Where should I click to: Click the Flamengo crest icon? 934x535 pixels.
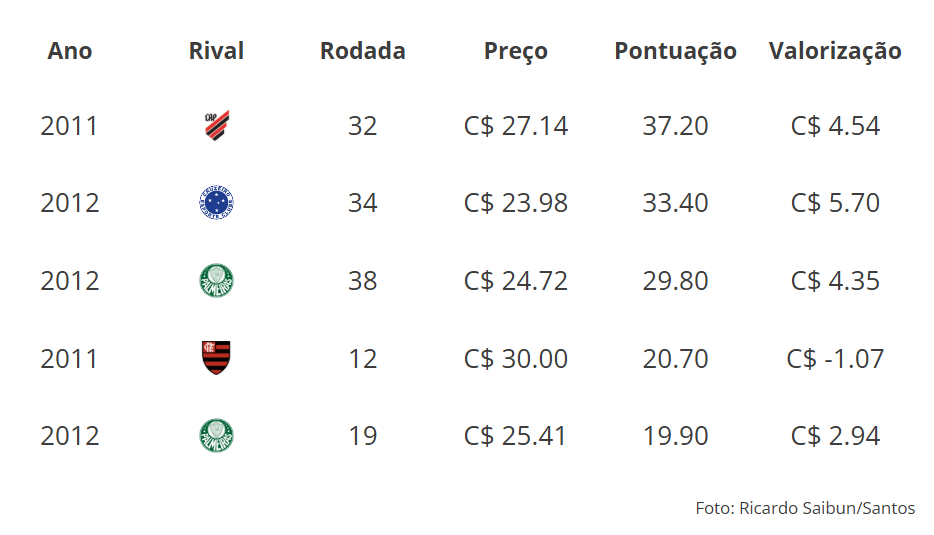point(216,357)
